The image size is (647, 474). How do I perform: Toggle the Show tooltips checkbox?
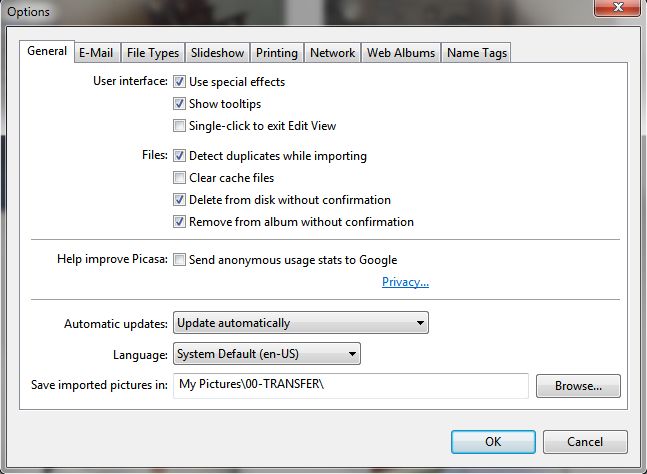click(179, 104)
